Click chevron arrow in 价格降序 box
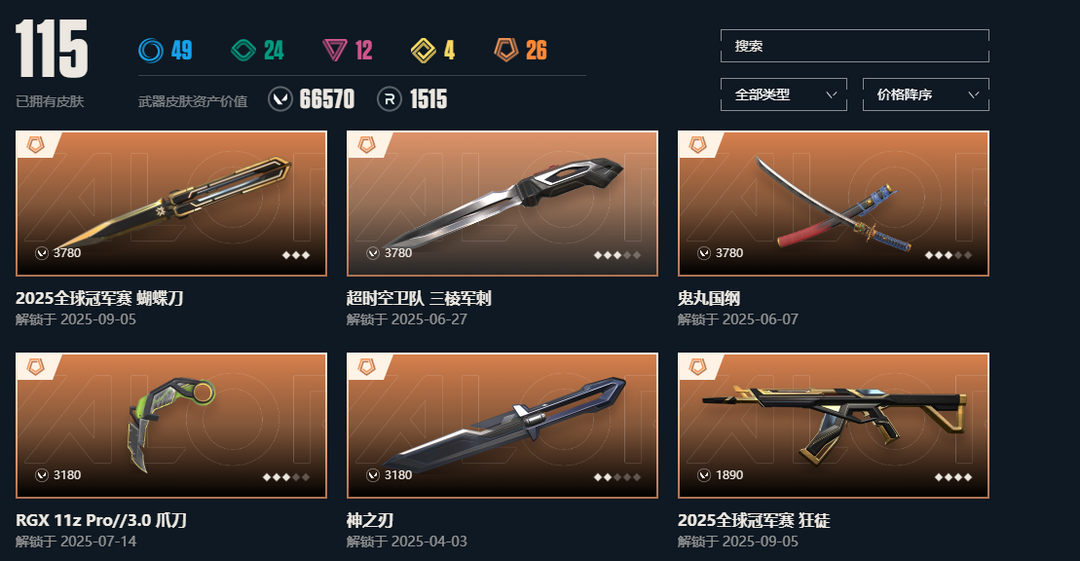 [973, 94]
